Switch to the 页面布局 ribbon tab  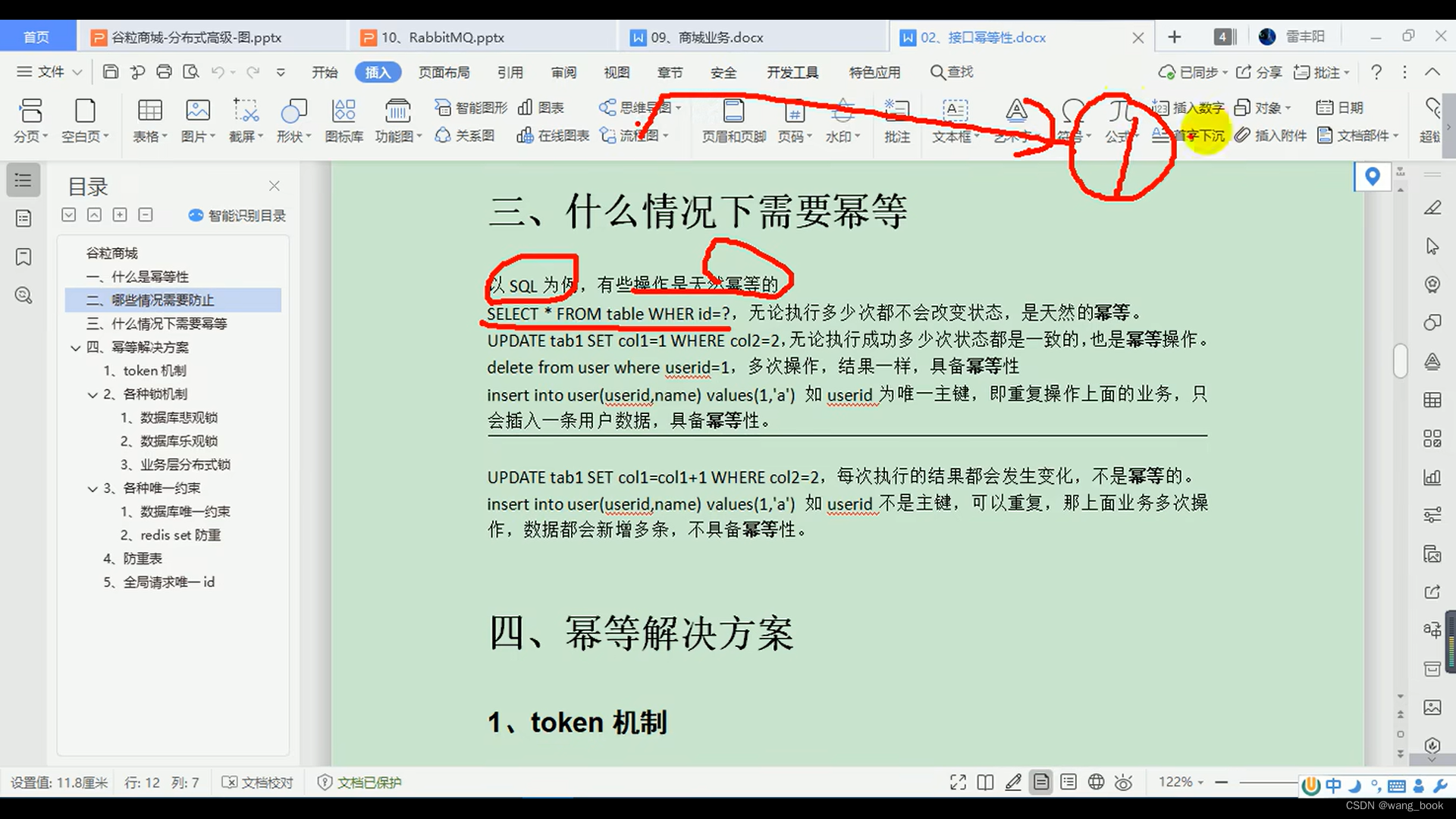(444, 72)
